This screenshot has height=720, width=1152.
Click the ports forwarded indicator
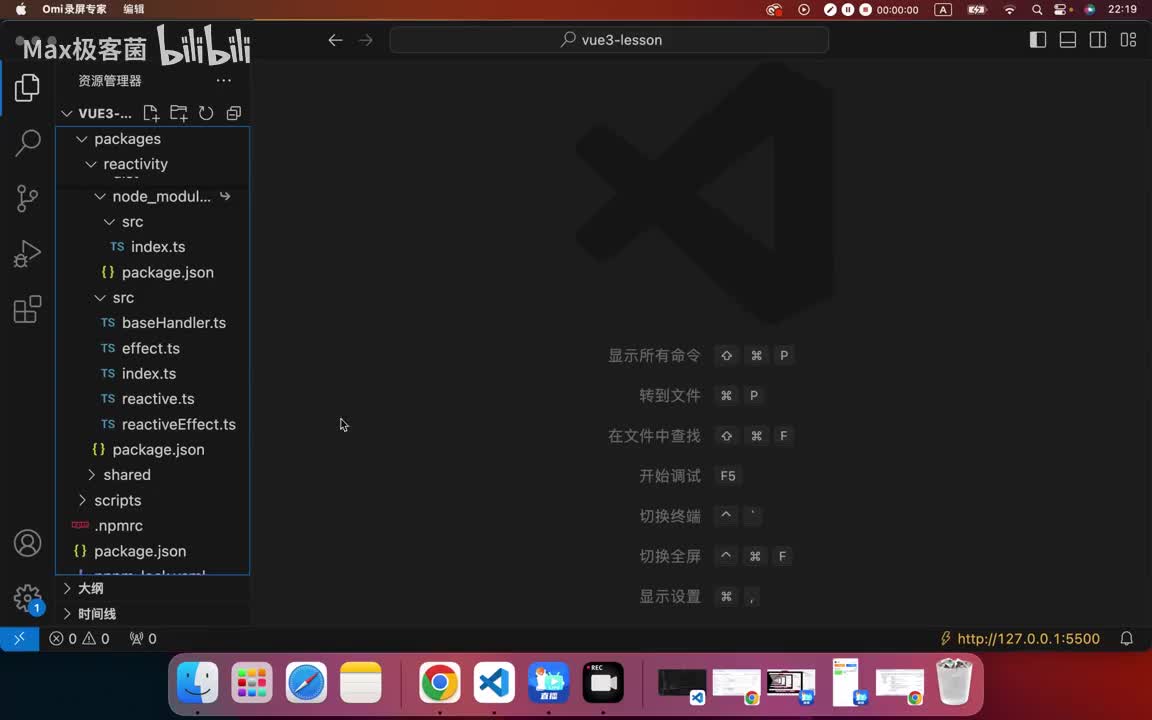point(143,638)
